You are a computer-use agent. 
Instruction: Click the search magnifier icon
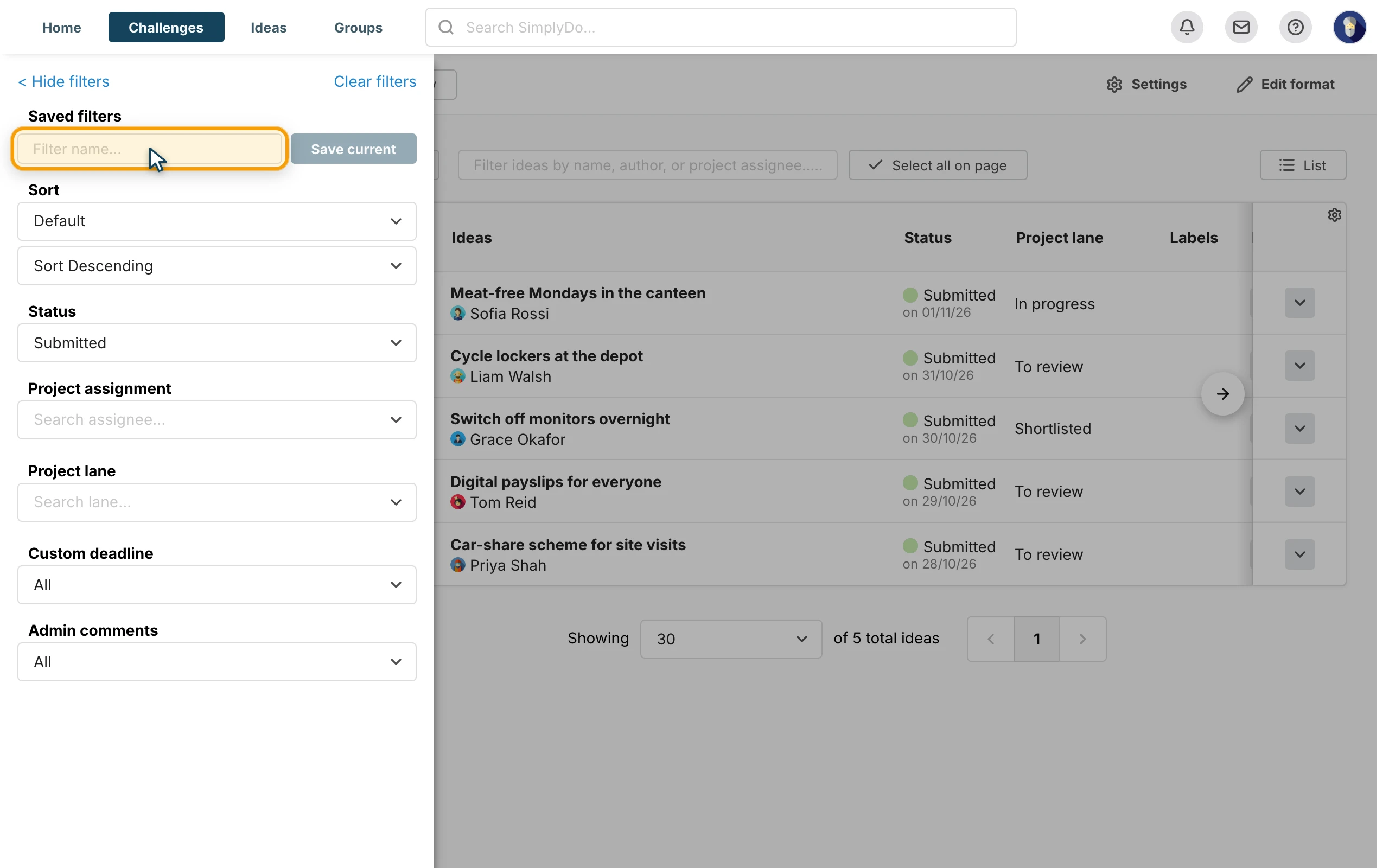pyautogui.click(x=446, y=27)
